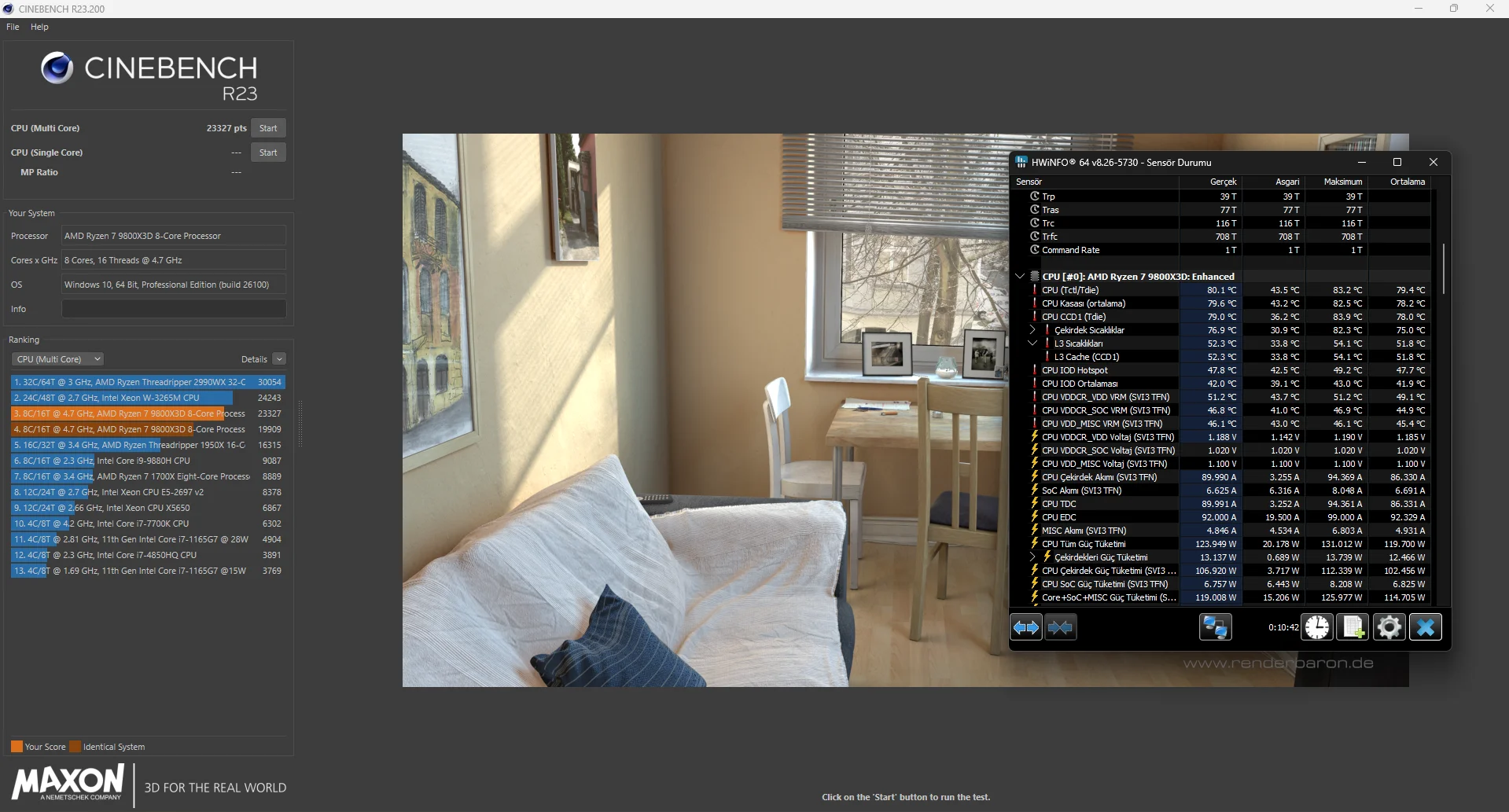The width and height of the screenshot is (1509, 812).
Task: Click the HWiNFO vertical scrollbar
Action: point(1443,269)
